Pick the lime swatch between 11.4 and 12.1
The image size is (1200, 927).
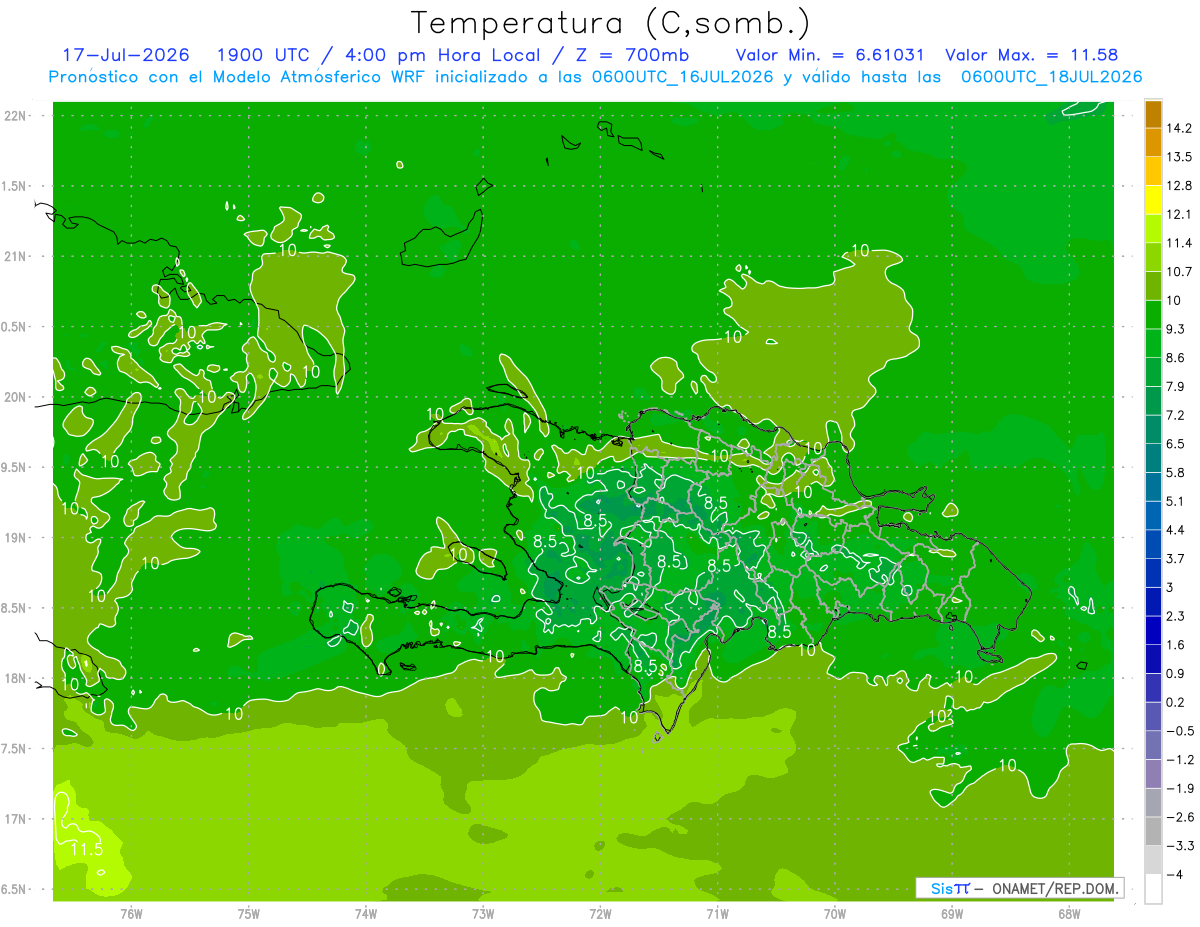click(1154, 229)
